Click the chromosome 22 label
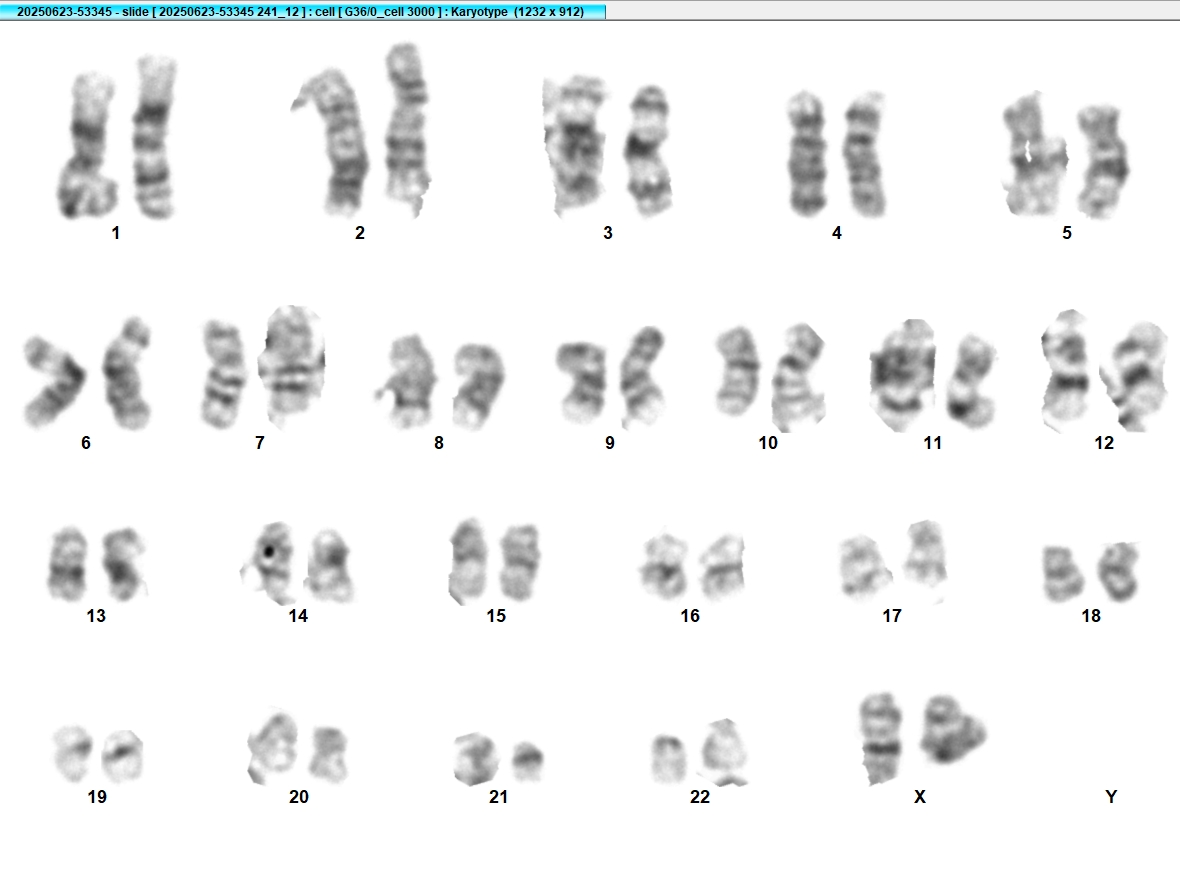Viewport: 1180px width, 887px height. (x=700, y=797)
